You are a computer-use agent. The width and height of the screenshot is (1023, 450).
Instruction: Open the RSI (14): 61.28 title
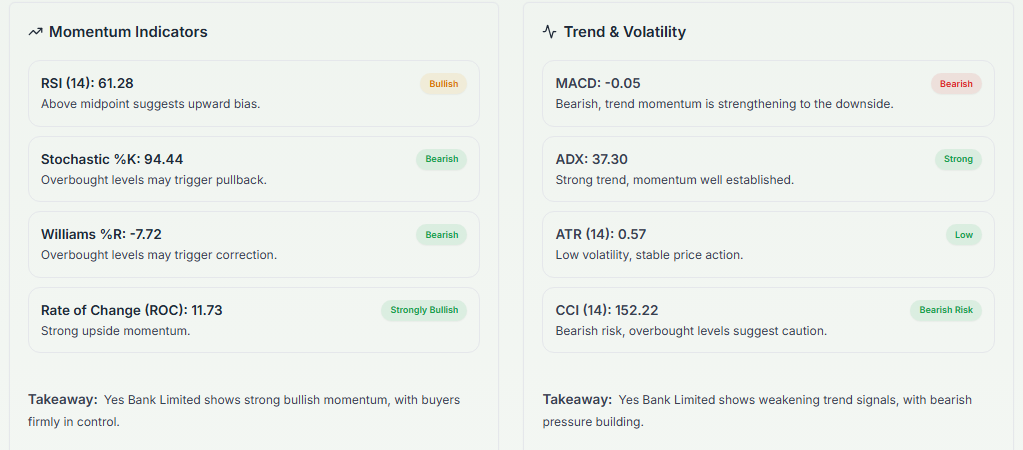[x=87, y=83]
